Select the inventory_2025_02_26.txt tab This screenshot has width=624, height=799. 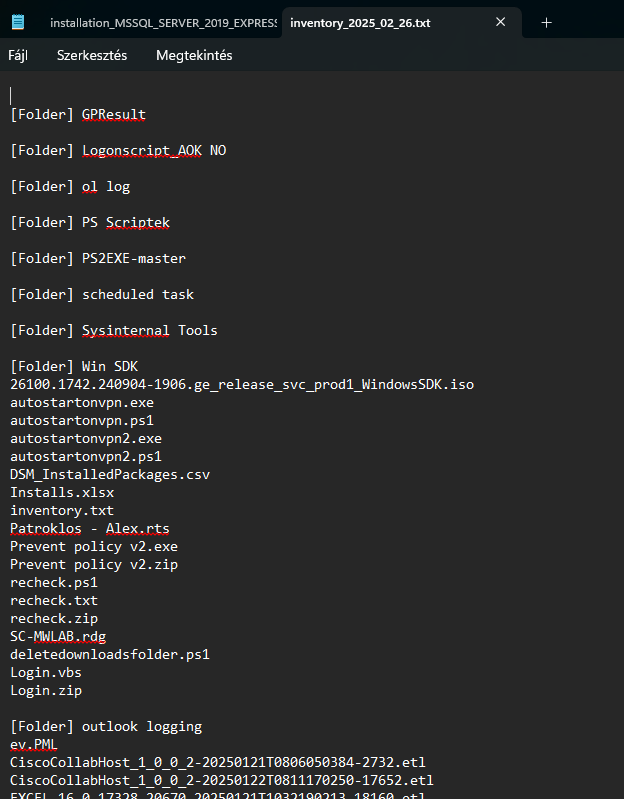360,23
